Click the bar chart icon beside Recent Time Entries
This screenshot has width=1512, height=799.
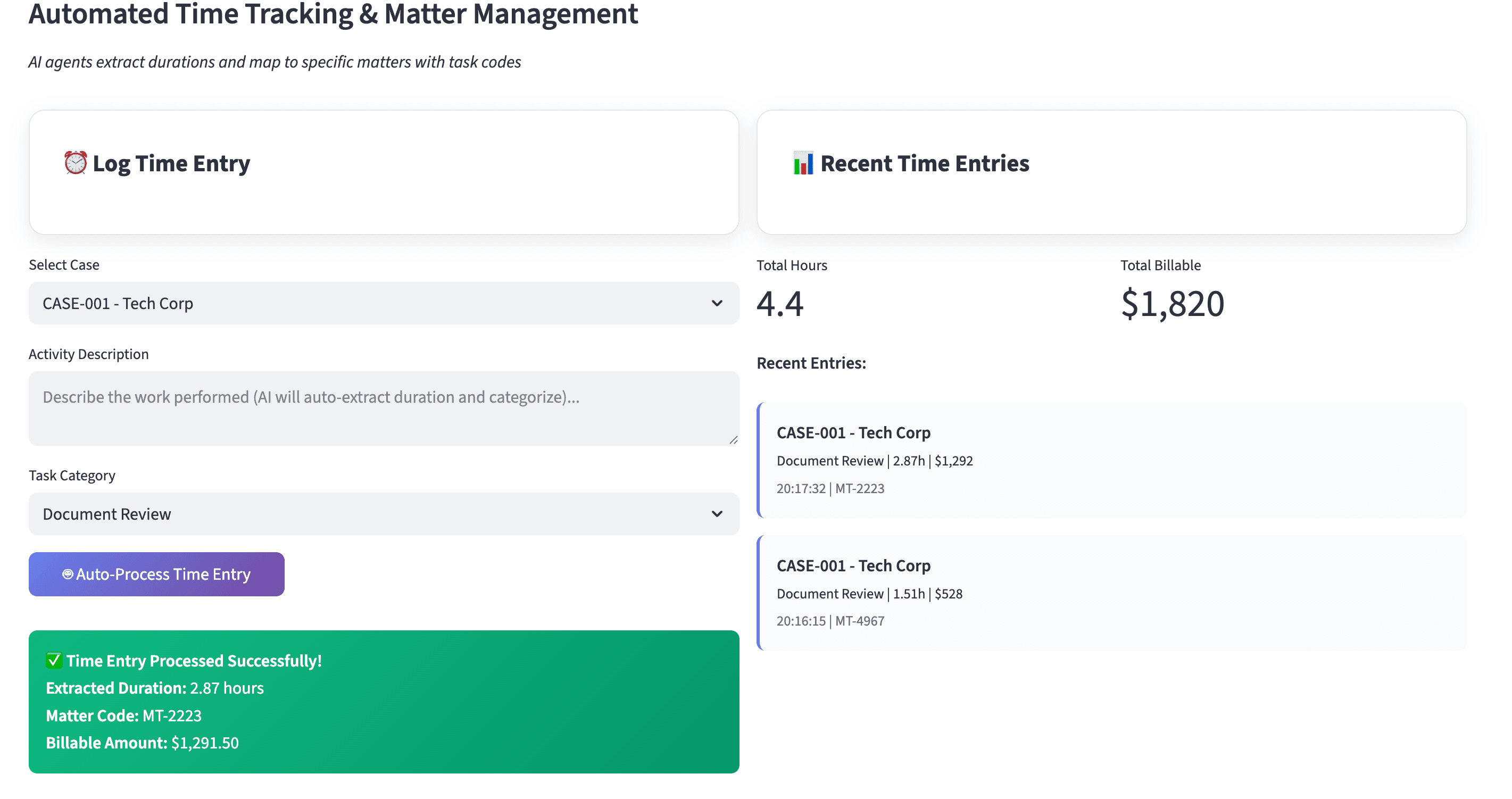click(x=803, y=163)
